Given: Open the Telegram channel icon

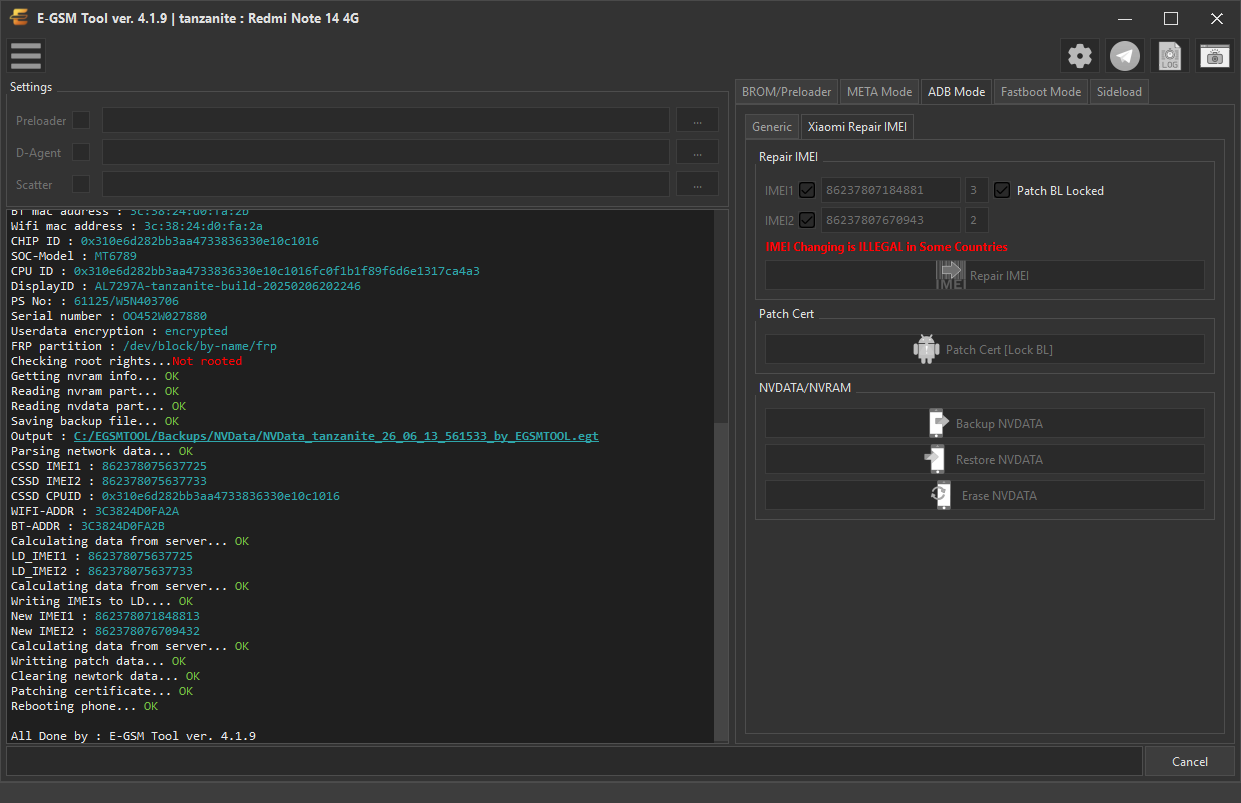Looking at the screenshot, I should [x=1125, y=56].
